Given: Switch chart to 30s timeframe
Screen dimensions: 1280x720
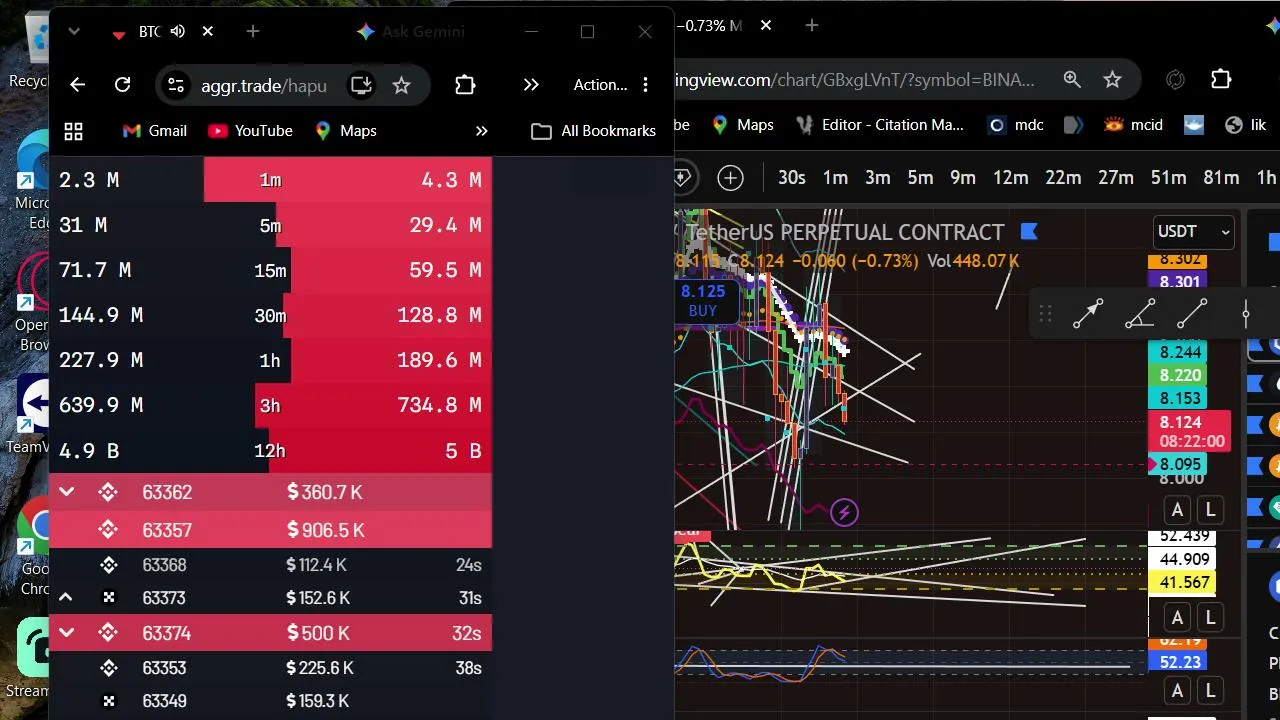Looking at the screenshot, I should pos(792,178).
